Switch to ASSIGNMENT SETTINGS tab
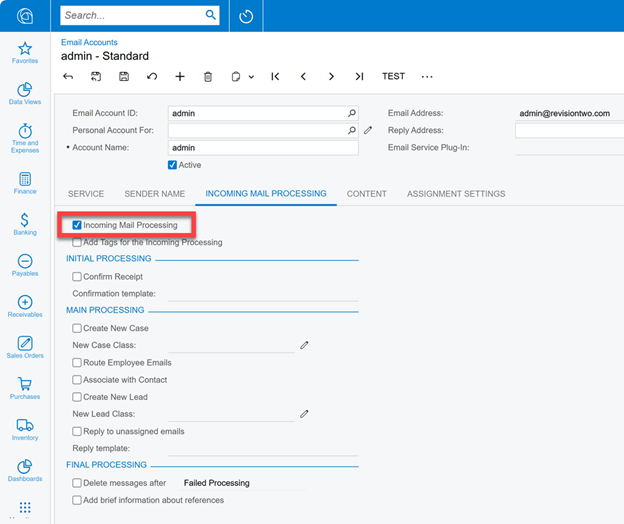 (x=456, y=194)
